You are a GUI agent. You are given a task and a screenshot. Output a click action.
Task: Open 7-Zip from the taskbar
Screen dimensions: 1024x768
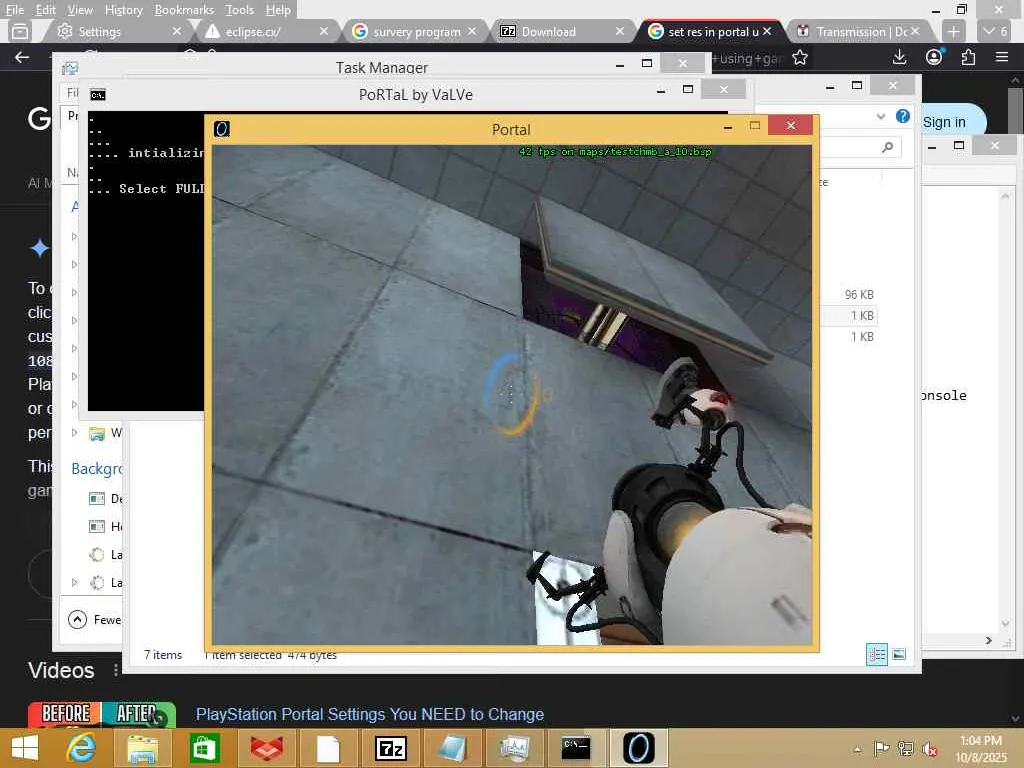[391, 748]
